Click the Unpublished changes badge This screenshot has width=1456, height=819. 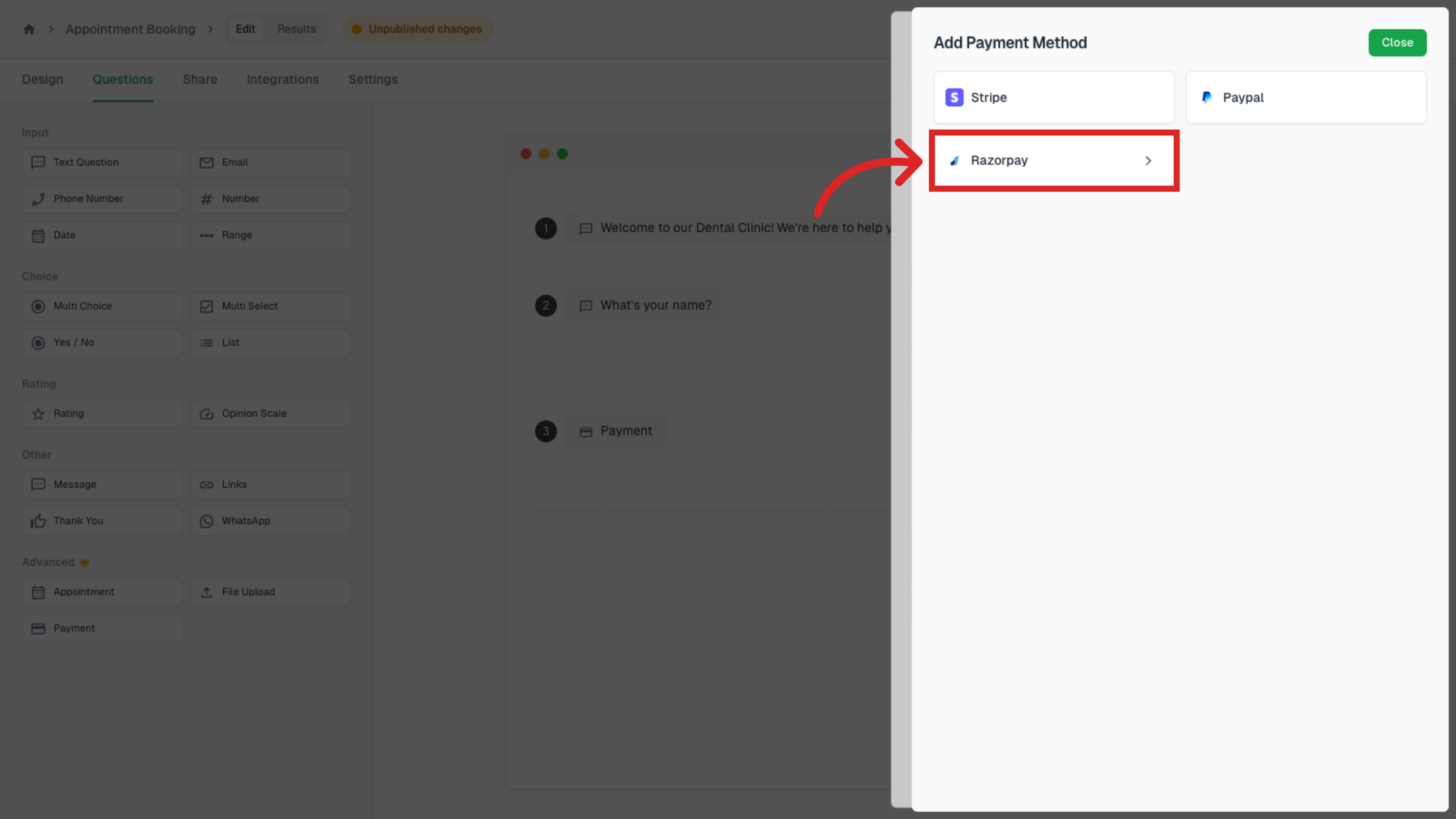point(417,29)
